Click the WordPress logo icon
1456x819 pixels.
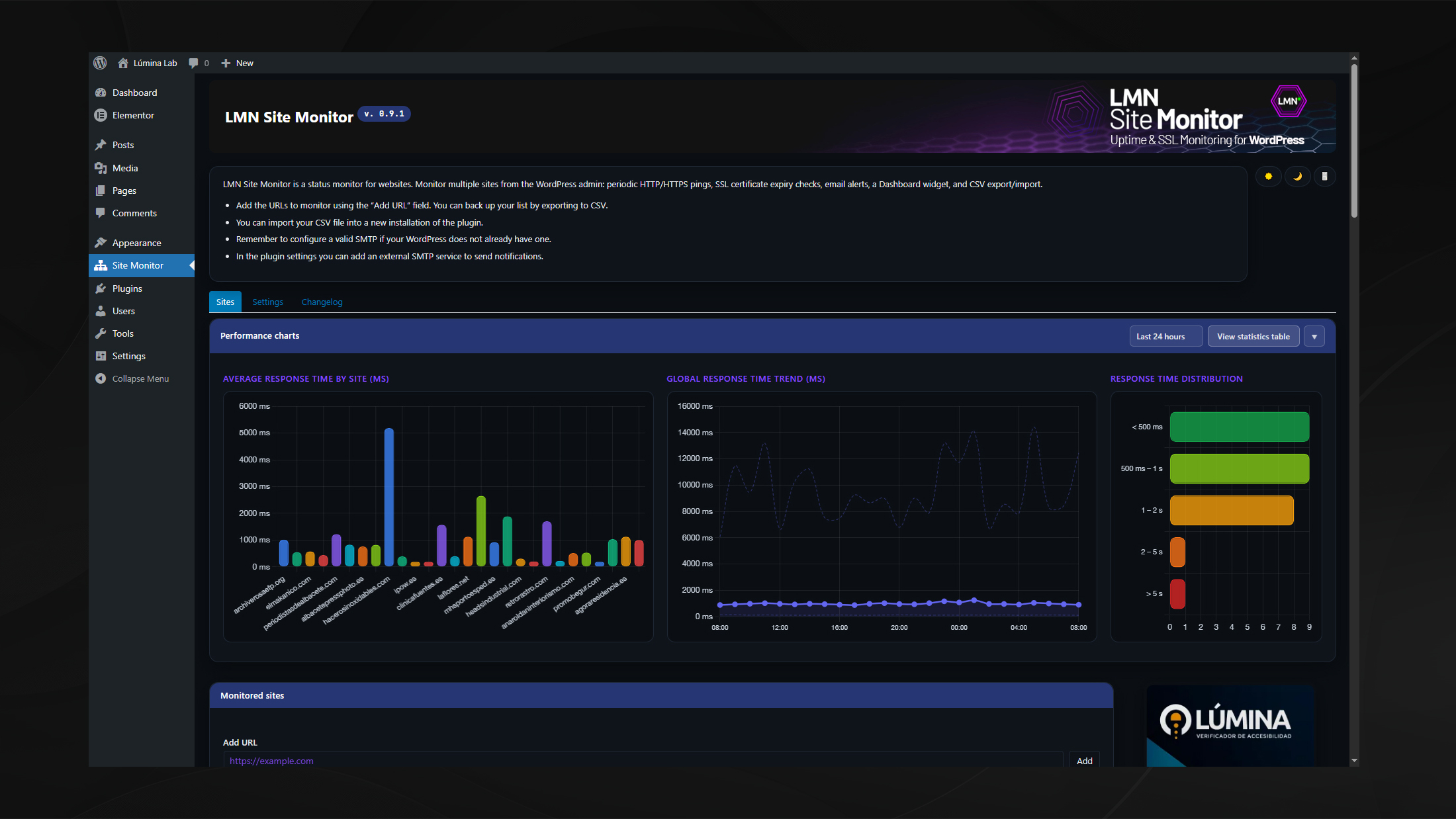[100, 63]
